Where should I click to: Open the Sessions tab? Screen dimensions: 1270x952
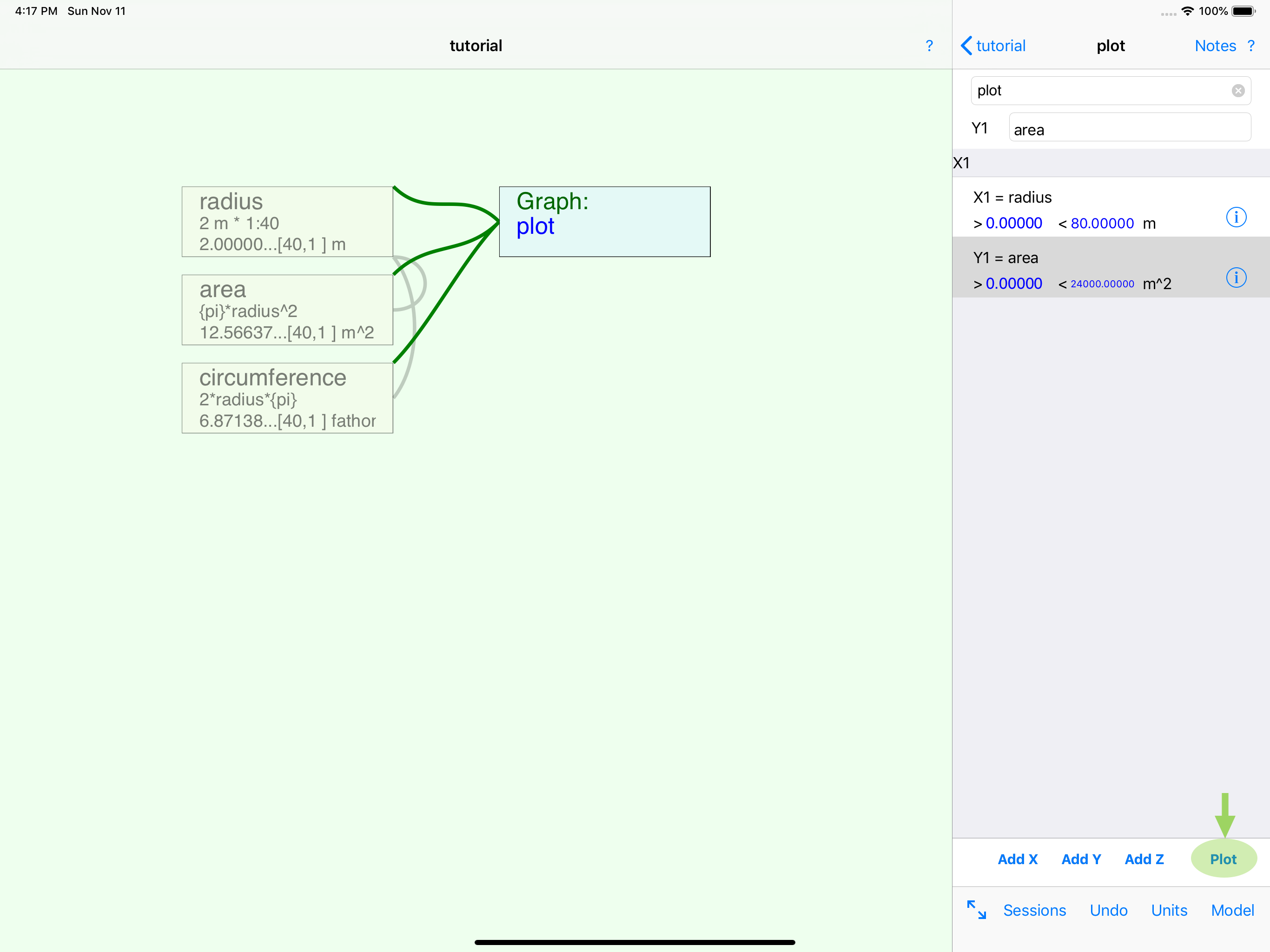tap(1034, 910)
